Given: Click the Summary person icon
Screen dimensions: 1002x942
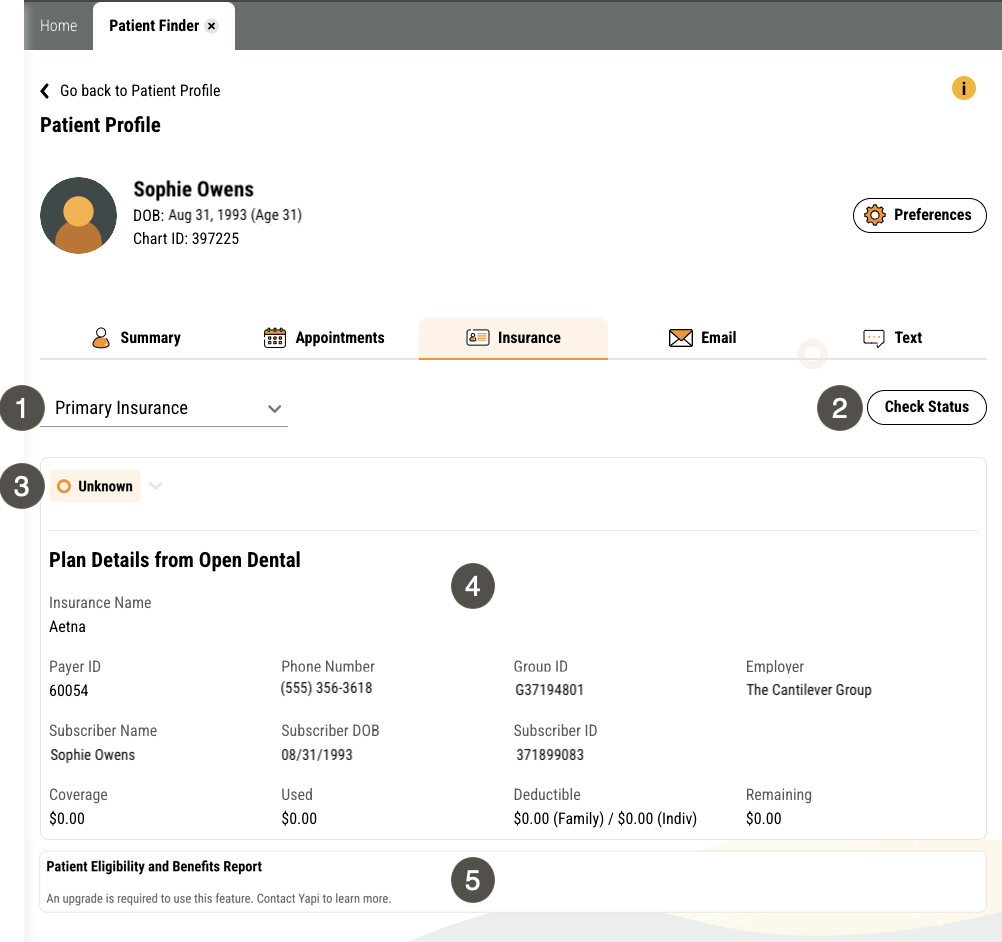Looking at the screenshot, I should 100,337.
